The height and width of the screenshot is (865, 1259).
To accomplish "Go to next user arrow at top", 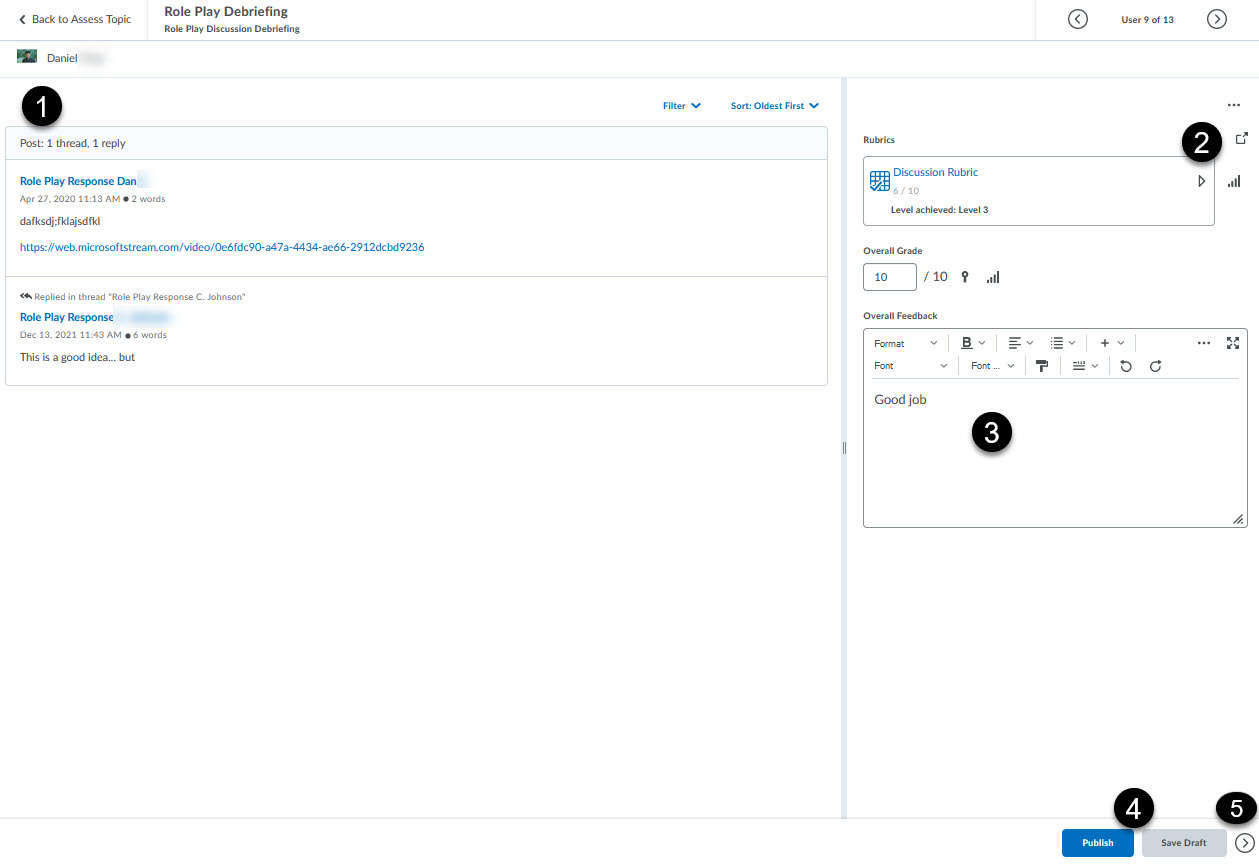I will 1216,19.
